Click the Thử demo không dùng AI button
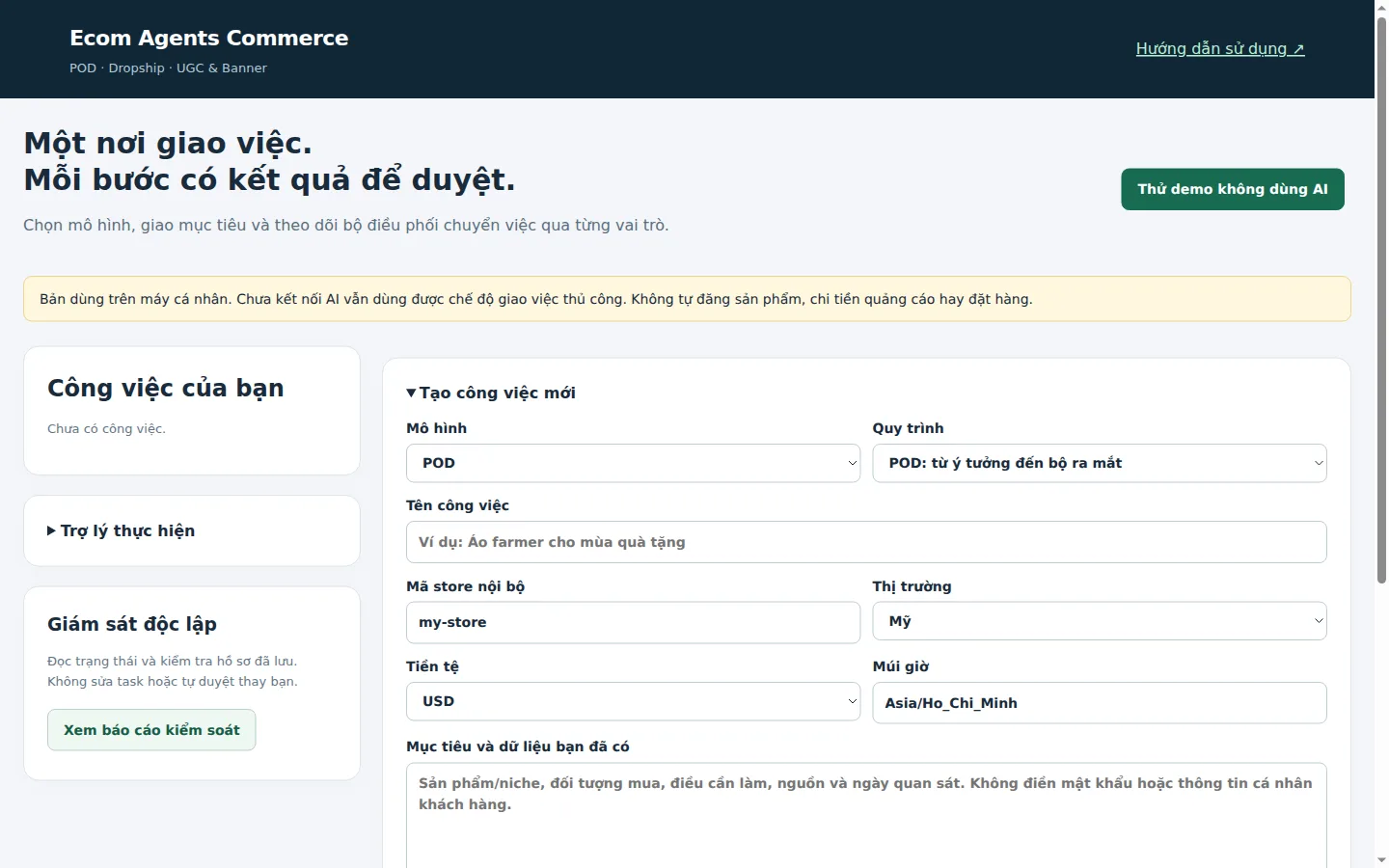 click(x=1233, y=189)
